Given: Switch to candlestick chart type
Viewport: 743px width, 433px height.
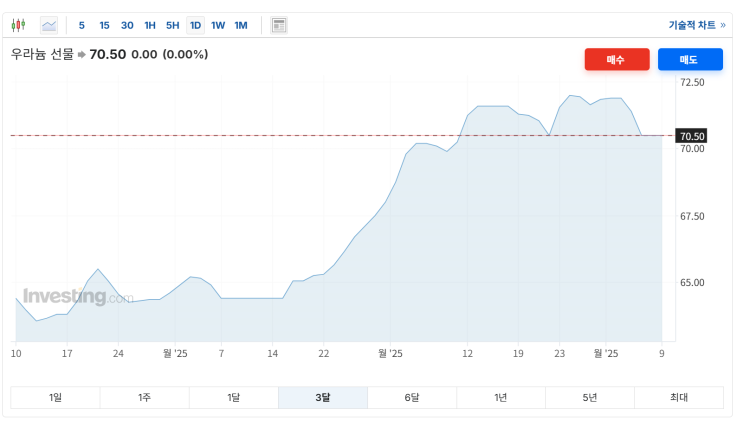Looking at the screenshot, I should pos(19,25).
